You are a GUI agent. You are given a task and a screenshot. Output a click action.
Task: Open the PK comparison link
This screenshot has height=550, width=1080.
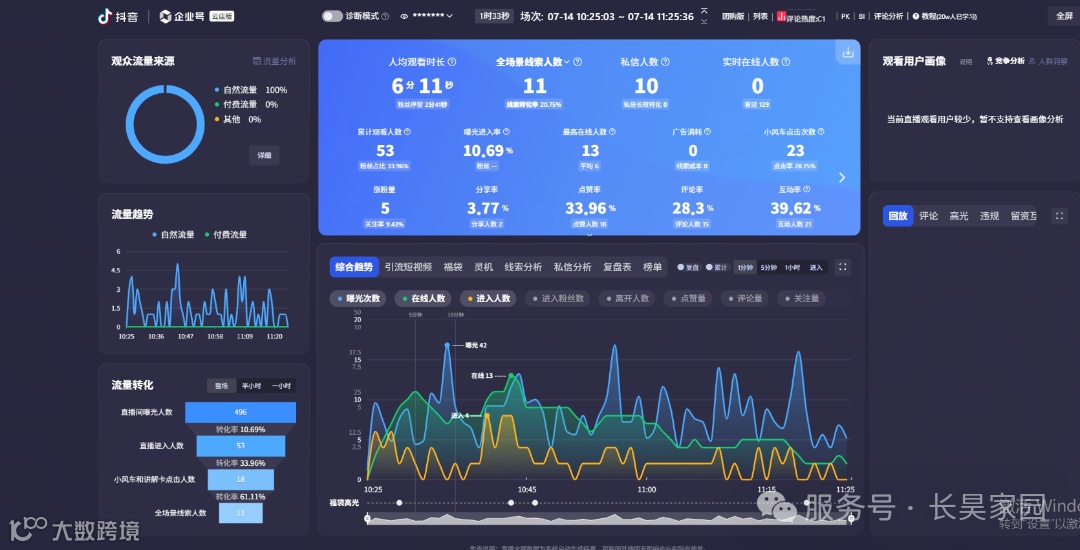[845, 17]
